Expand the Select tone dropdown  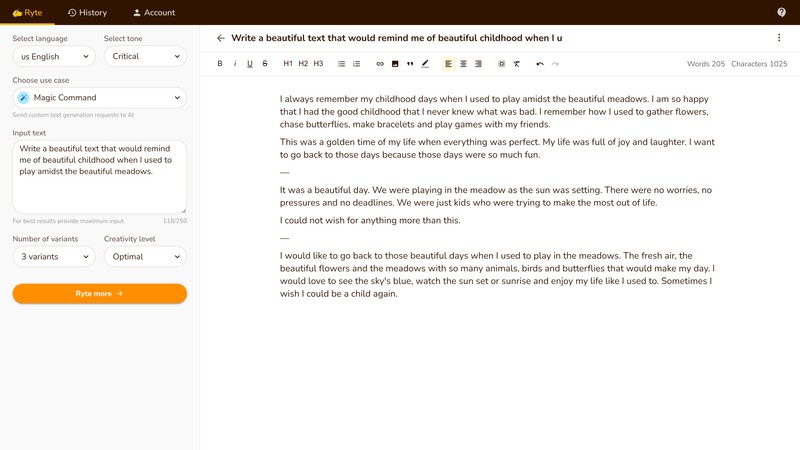(145, 57)
